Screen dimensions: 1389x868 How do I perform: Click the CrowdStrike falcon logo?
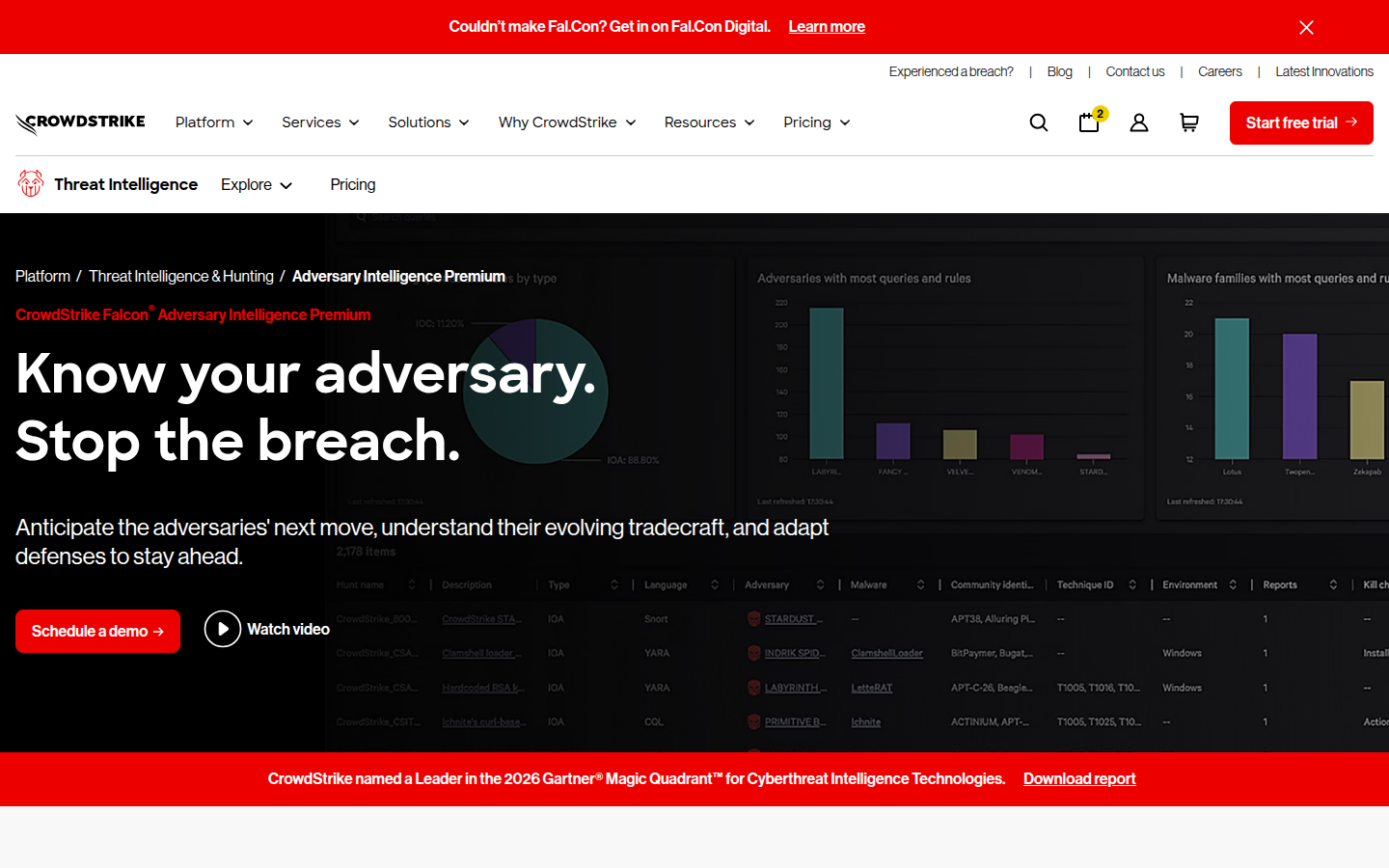(x=80, y=123)
